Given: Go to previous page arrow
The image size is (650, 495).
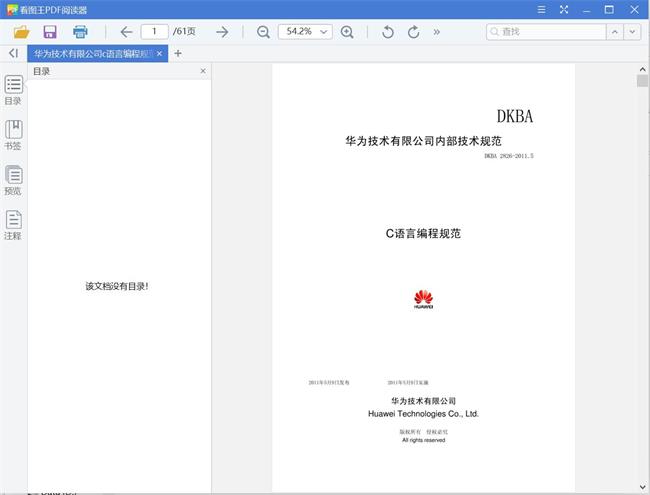Looking at the screenshot, I should pos(126,32).
